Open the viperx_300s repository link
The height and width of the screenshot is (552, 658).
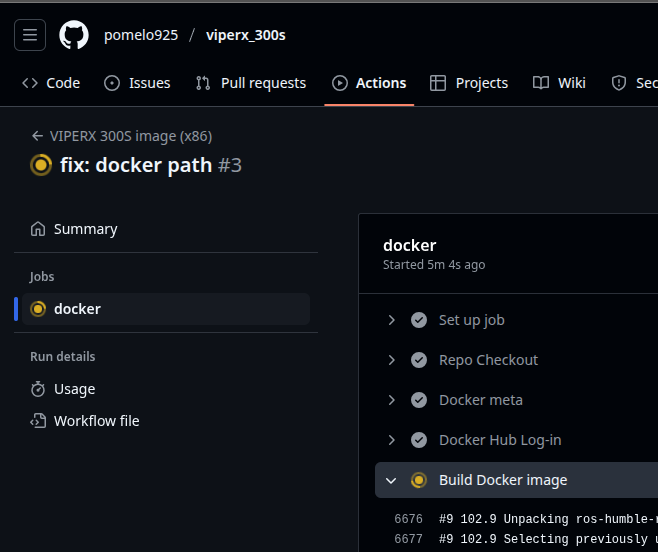(x=245, y=35)
